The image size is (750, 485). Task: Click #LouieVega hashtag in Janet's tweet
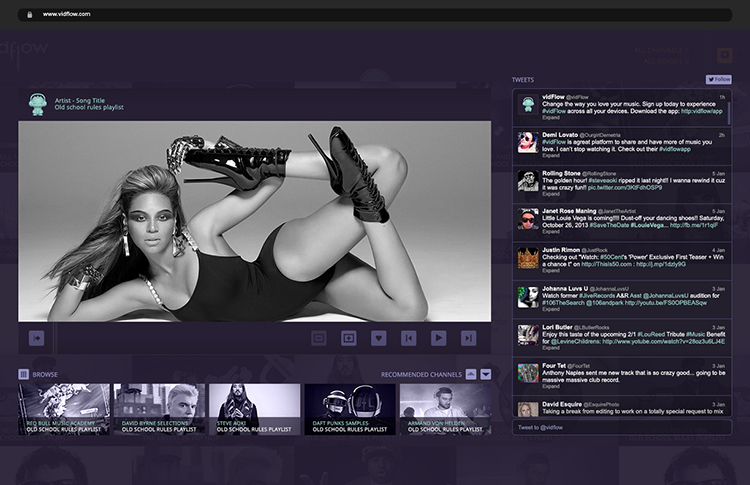648,225
